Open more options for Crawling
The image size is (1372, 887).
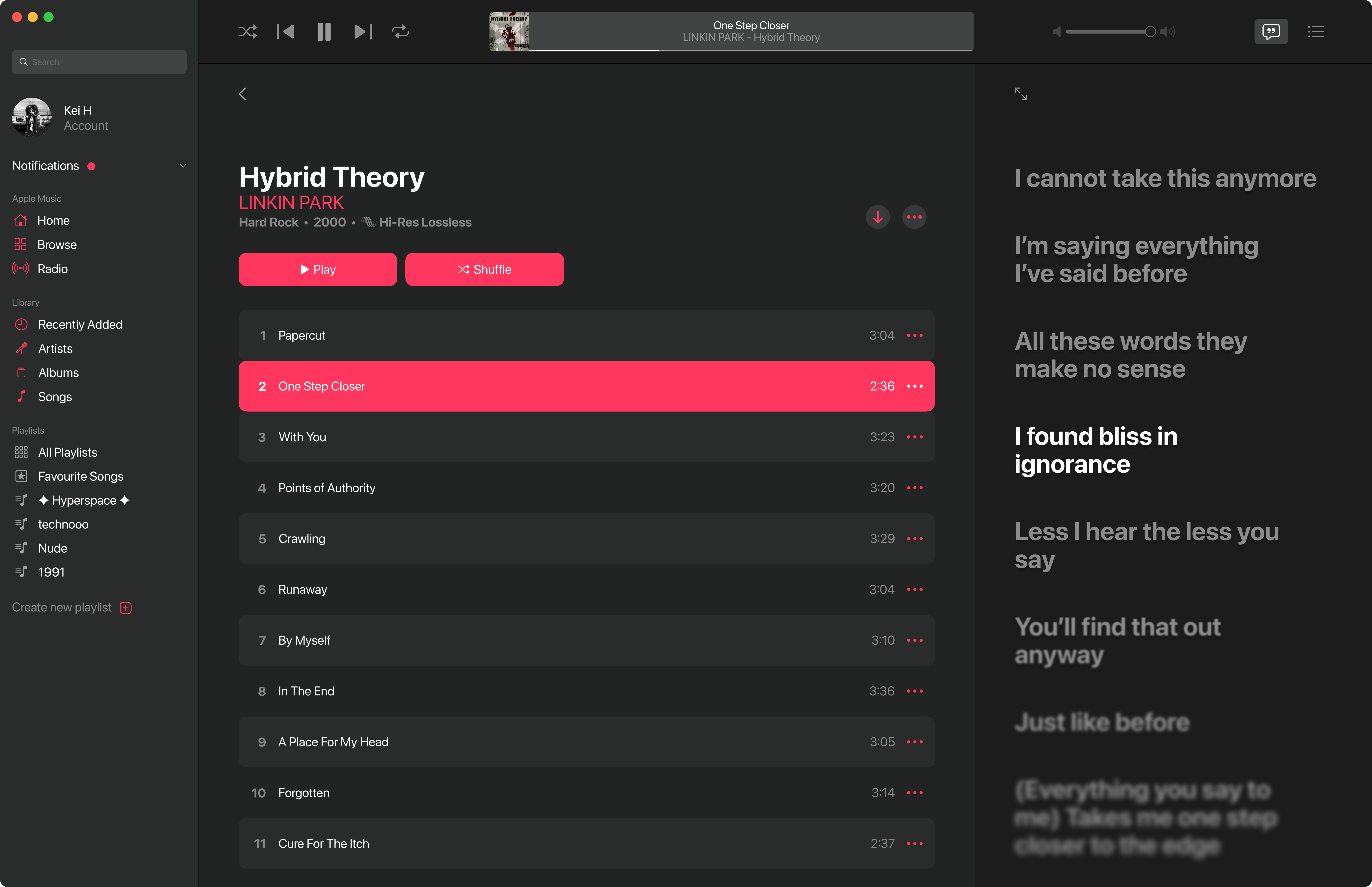point(915,539)
